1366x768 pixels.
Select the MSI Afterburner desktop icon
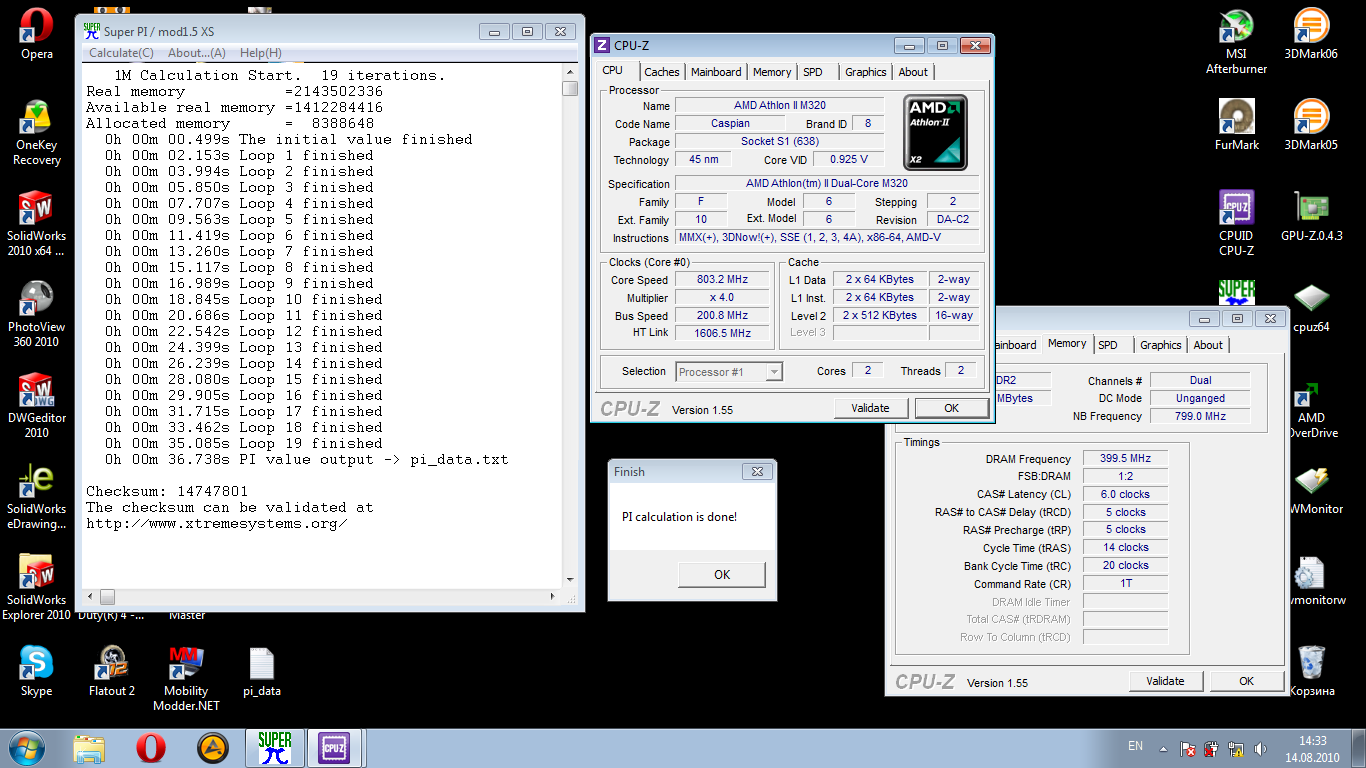click(x=1236, y=41)
